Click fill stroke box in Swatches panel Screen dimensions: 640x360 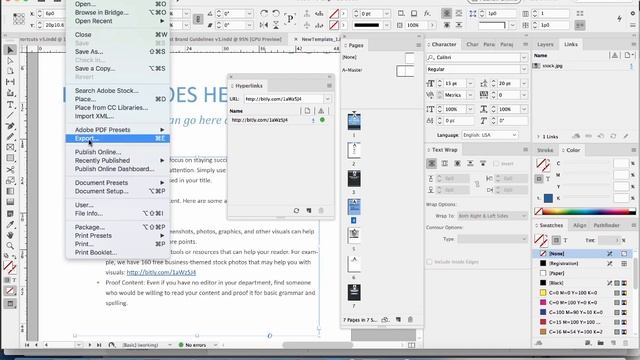[x=541, y=240]
